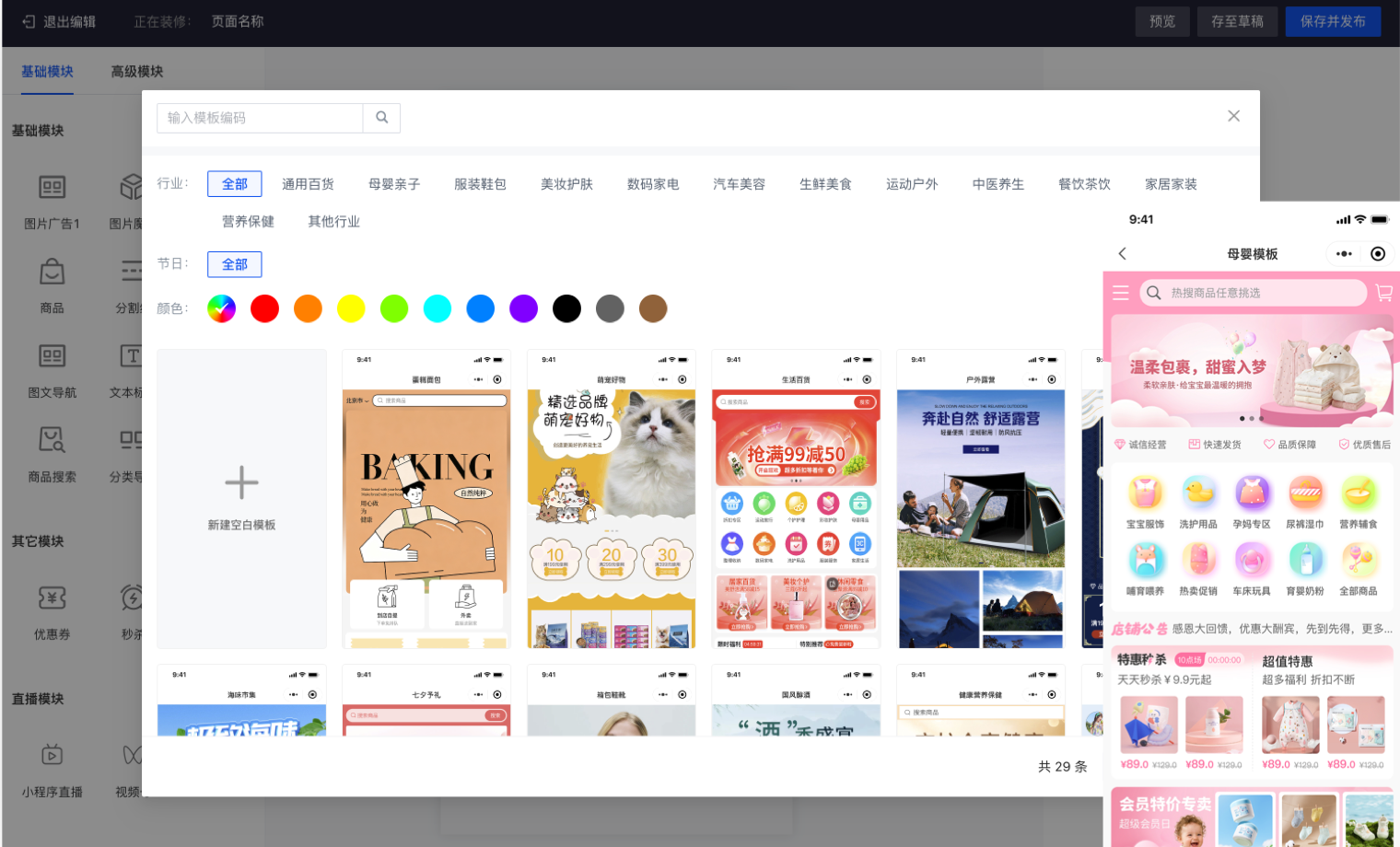Tap the 洗护用品 duck icon
The image size is (1400, 847).
[1198, 493]
